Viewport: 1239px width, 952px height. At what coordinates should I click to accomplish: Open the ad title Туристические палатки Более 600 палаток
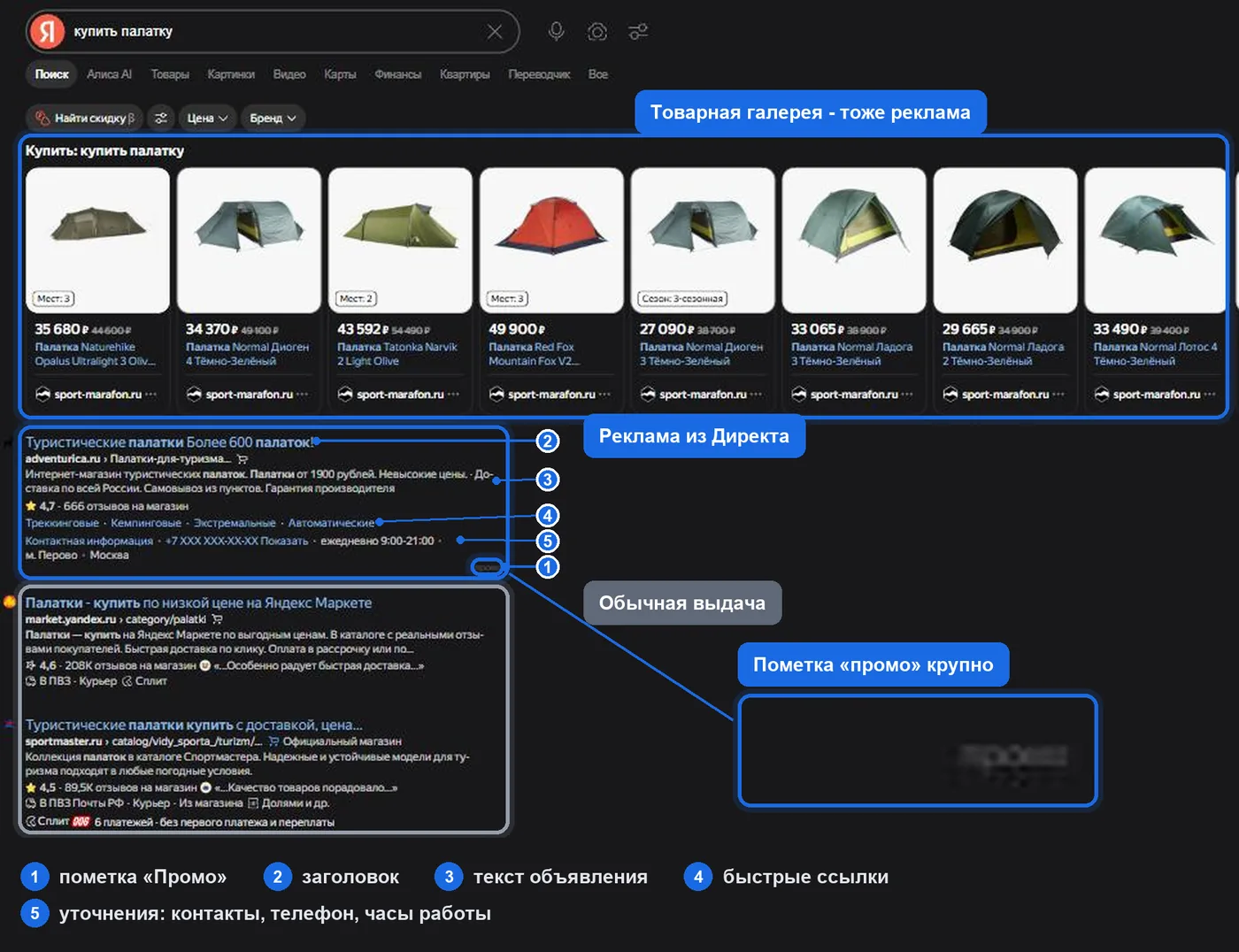[169, 441]
